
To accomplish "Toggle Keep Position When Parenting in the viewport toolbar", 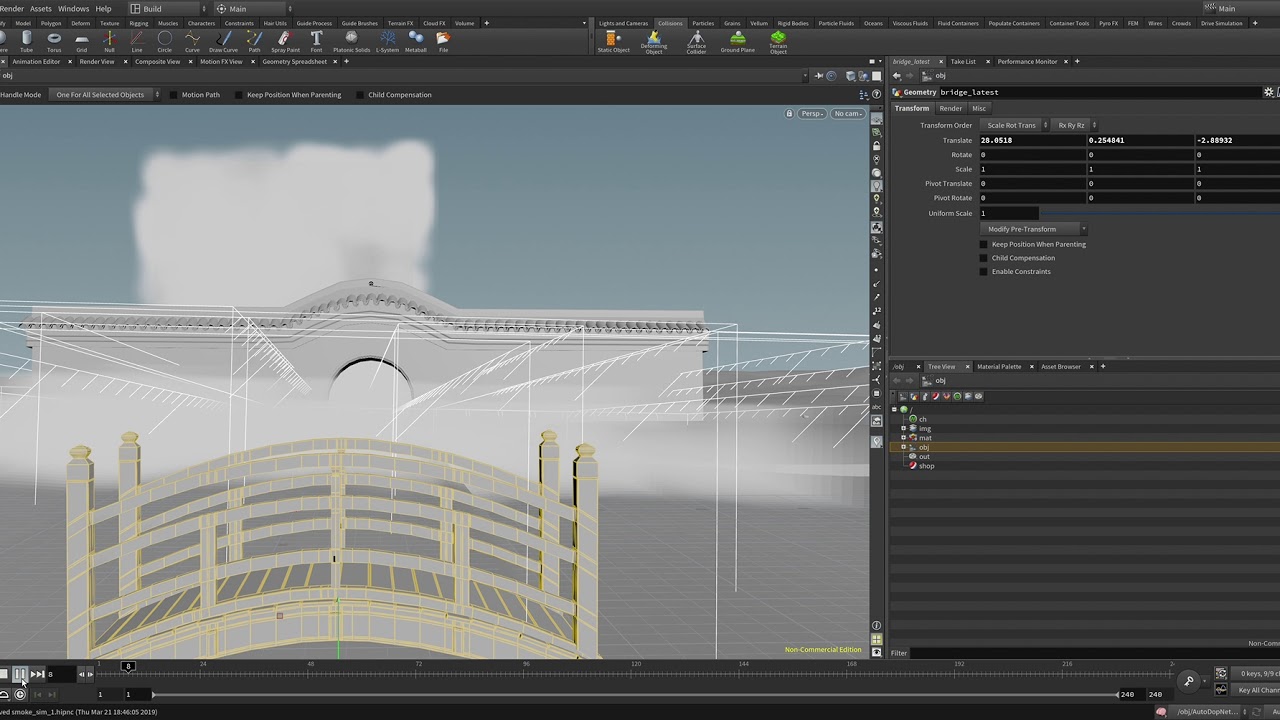I will (238, 95).
